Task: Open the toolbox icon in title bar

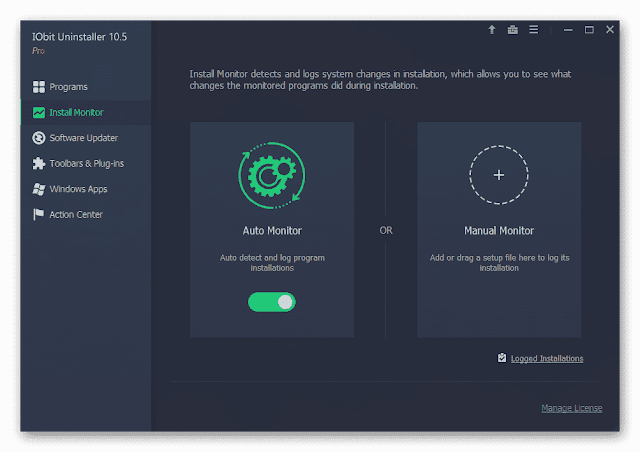Action: tap(513, 29)
